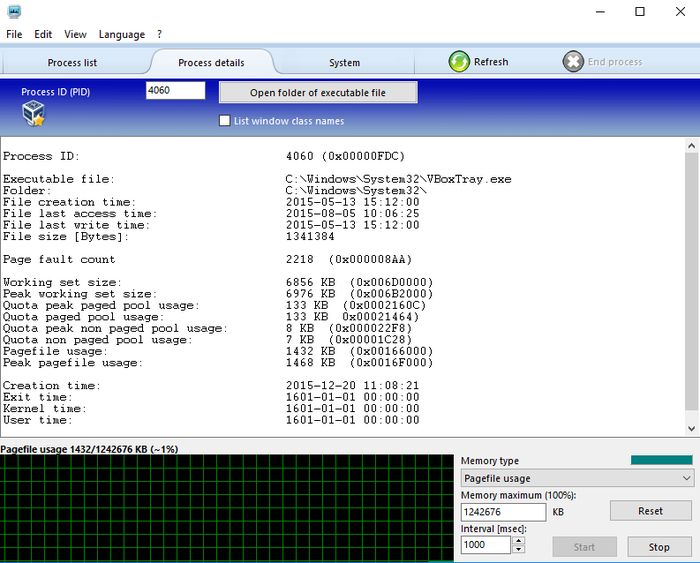Click Open folder of executable file button
The height and width of the screenshot is (563, 700).
(x=318, y=93)
